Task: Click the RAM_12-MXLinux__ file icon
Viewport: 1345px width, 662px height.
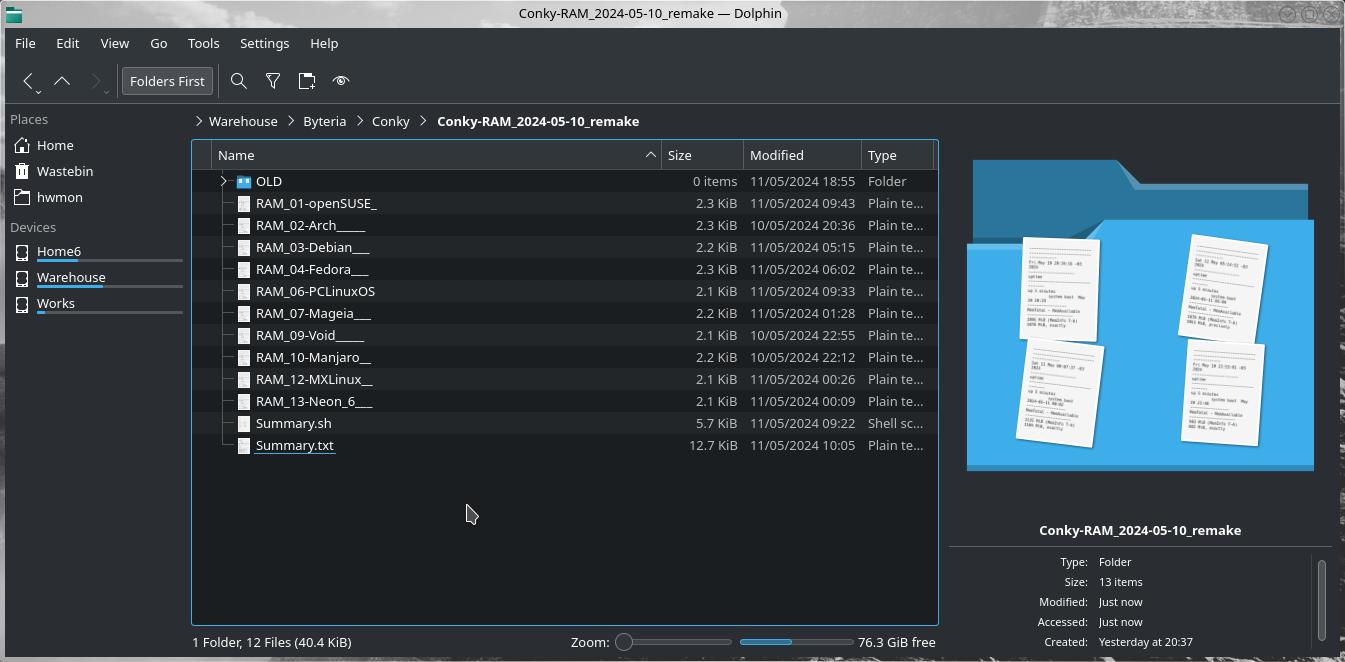Action: pos(243,379)
